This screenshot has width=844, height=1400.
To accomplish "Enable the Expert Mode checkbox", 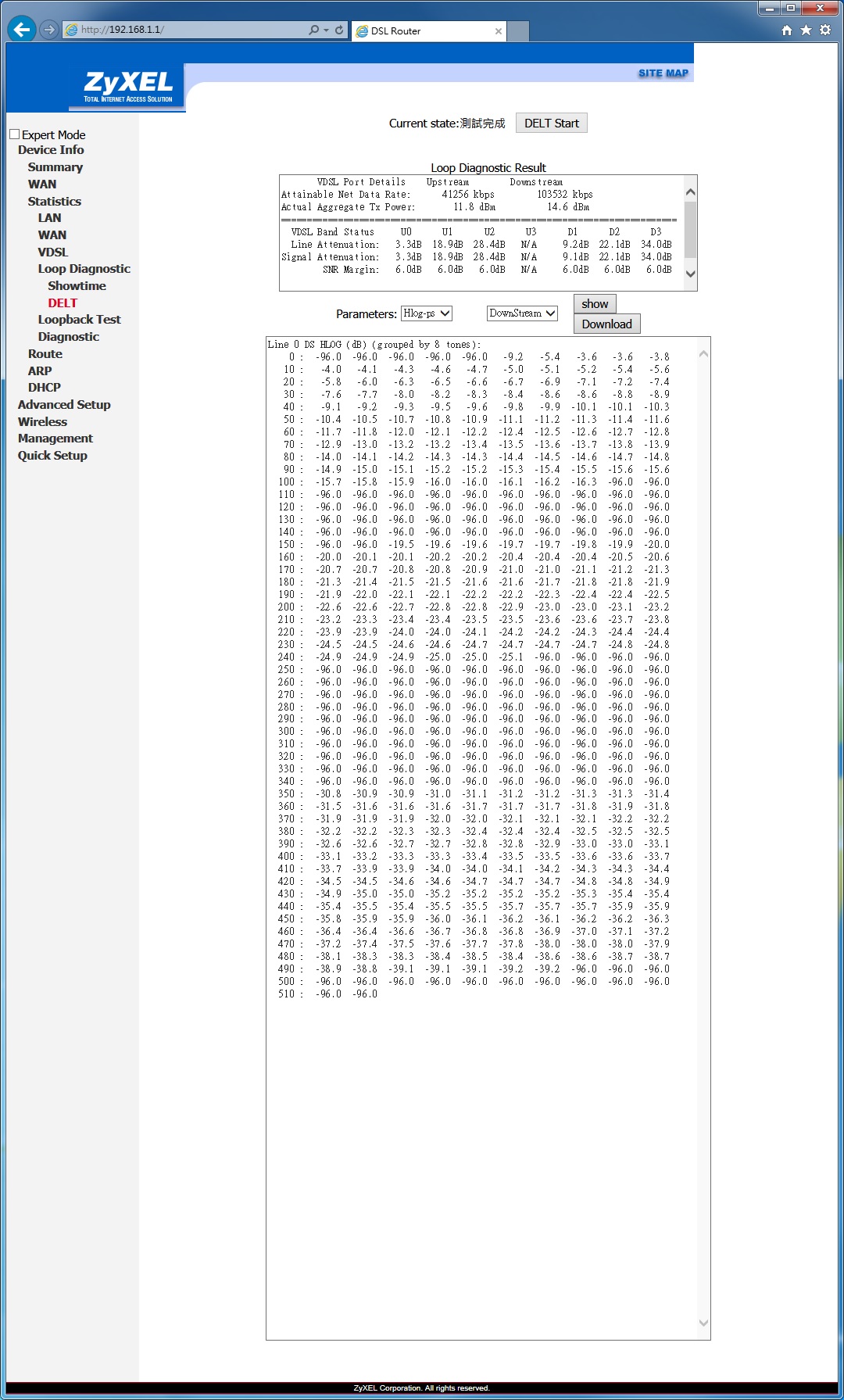I will coord(14,134).
